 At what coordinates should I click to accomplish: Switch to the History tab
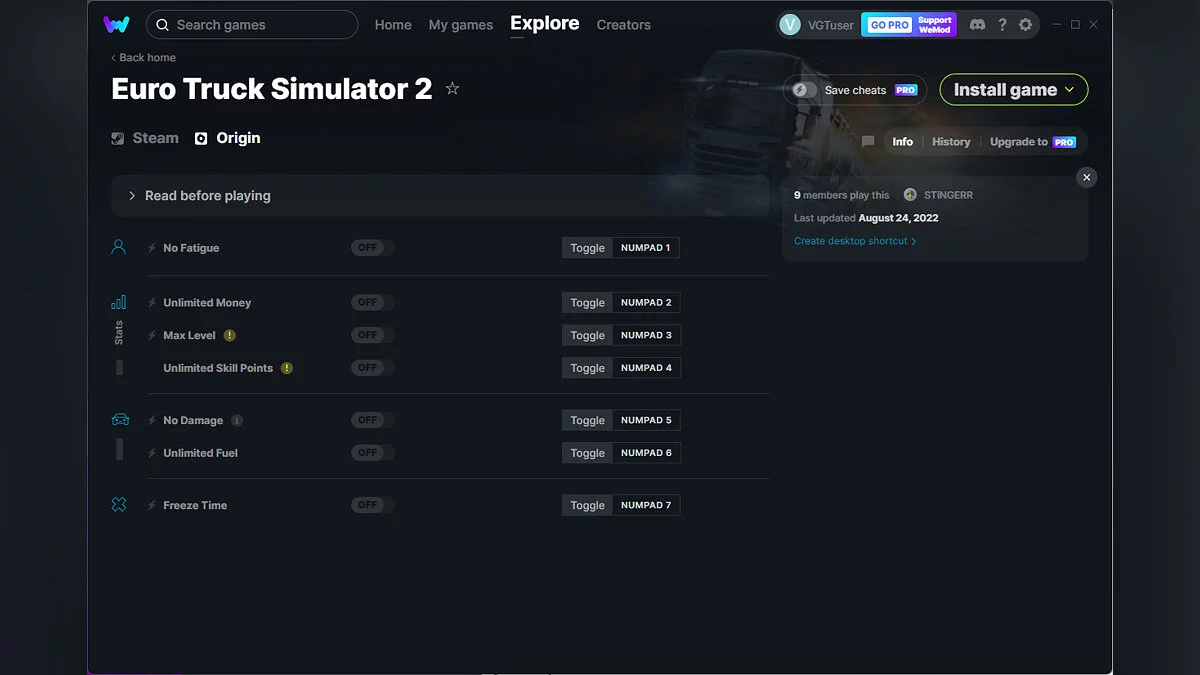tap(950, 142)
